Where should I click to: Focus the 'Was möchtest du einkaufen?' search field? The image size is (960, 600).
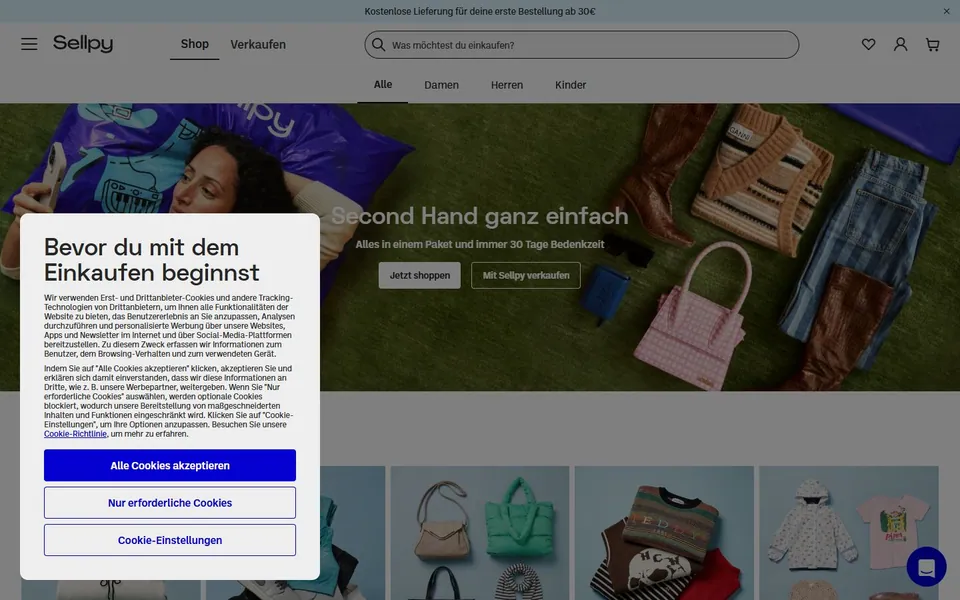coord(582,45)
